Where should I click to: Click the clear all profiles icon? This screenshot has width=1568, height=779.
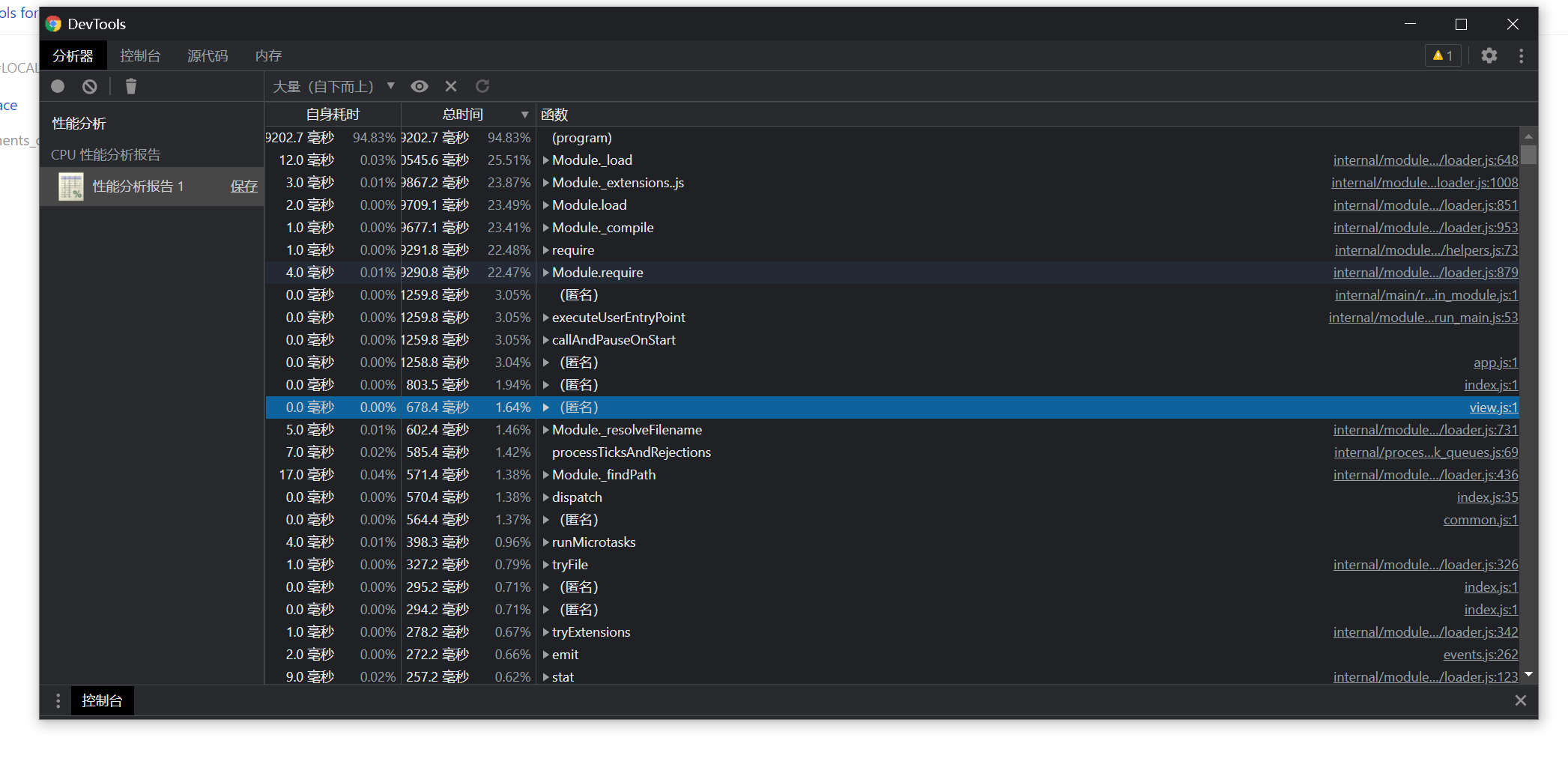click(x=90, y=86)
